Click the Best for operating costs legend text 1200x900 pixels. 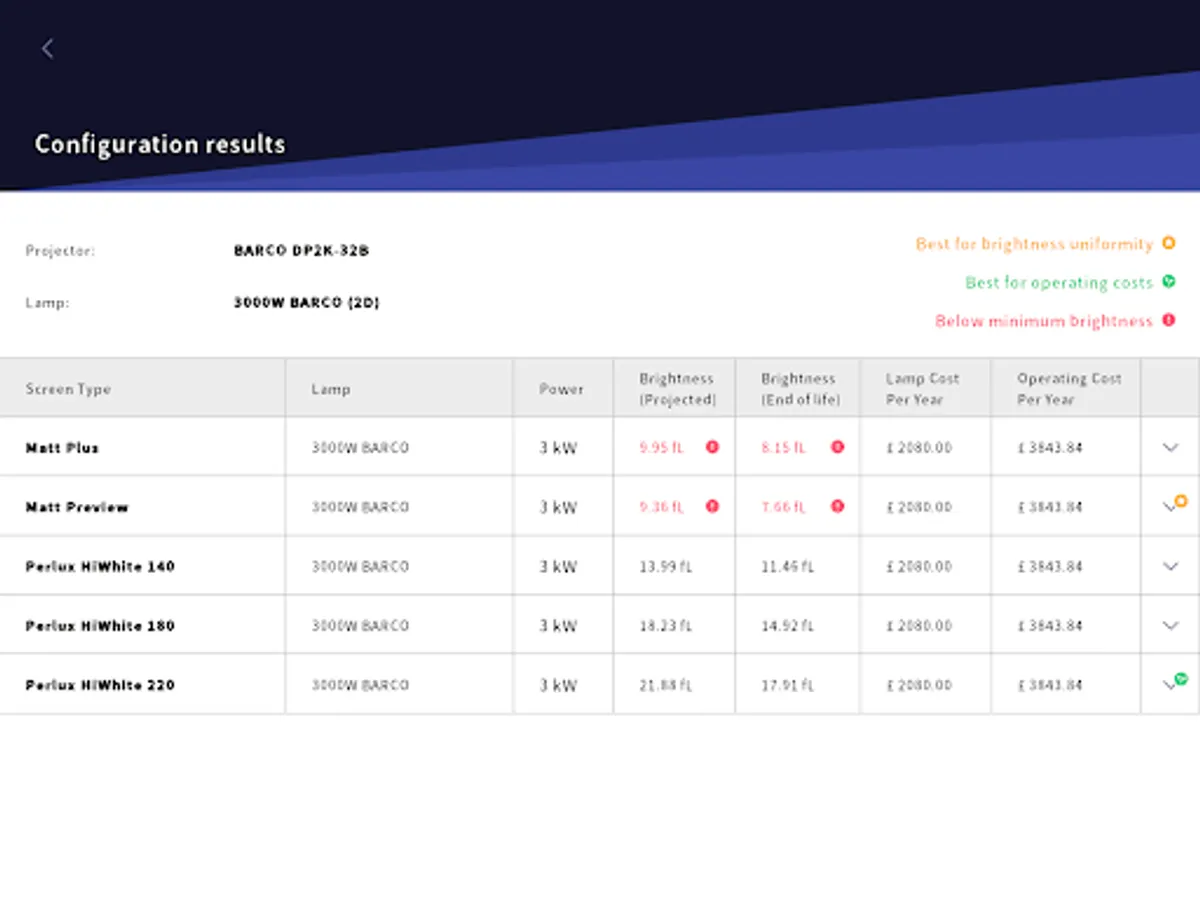point(1059,283)
